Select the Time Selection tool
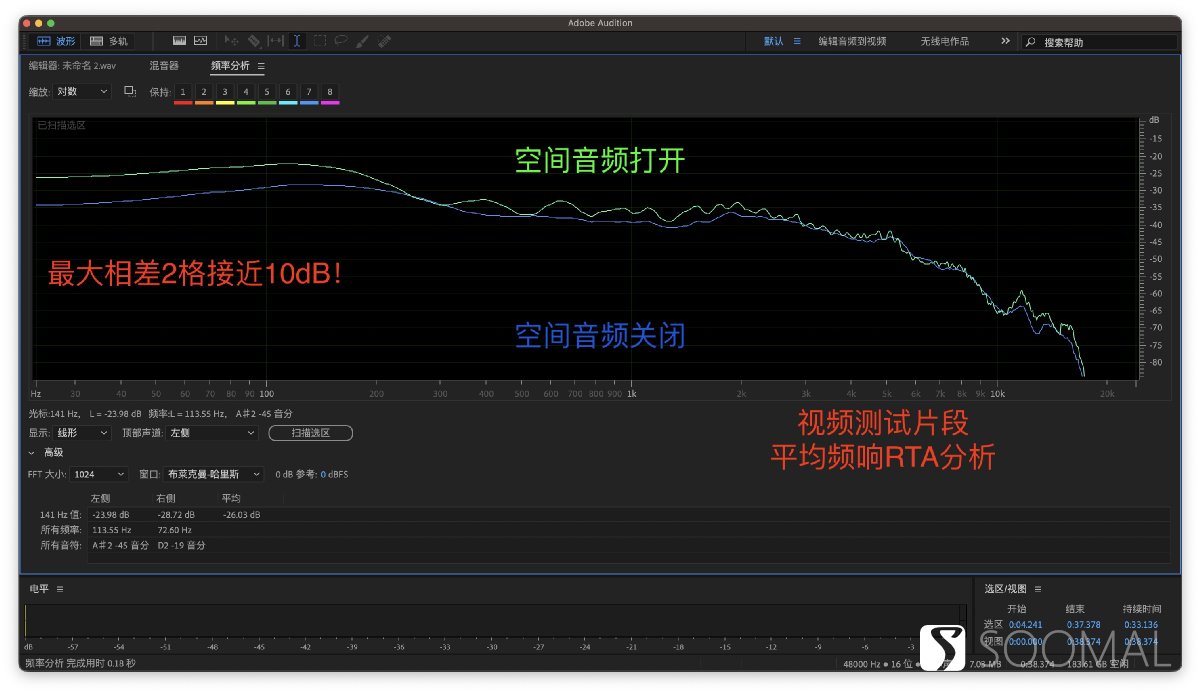1200x692 pixels. click(296, 41)
